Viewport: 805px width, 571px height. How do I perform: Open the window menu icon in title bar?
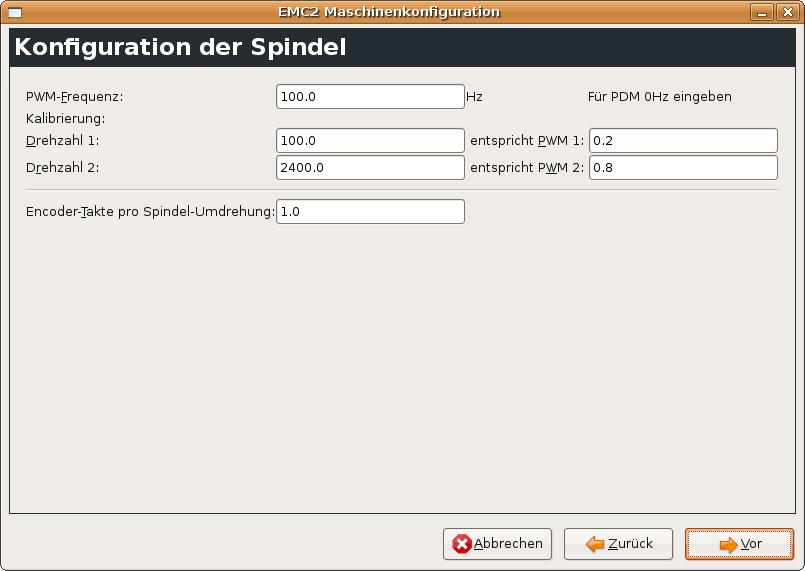pyautogui.click(x=15, y=12)
